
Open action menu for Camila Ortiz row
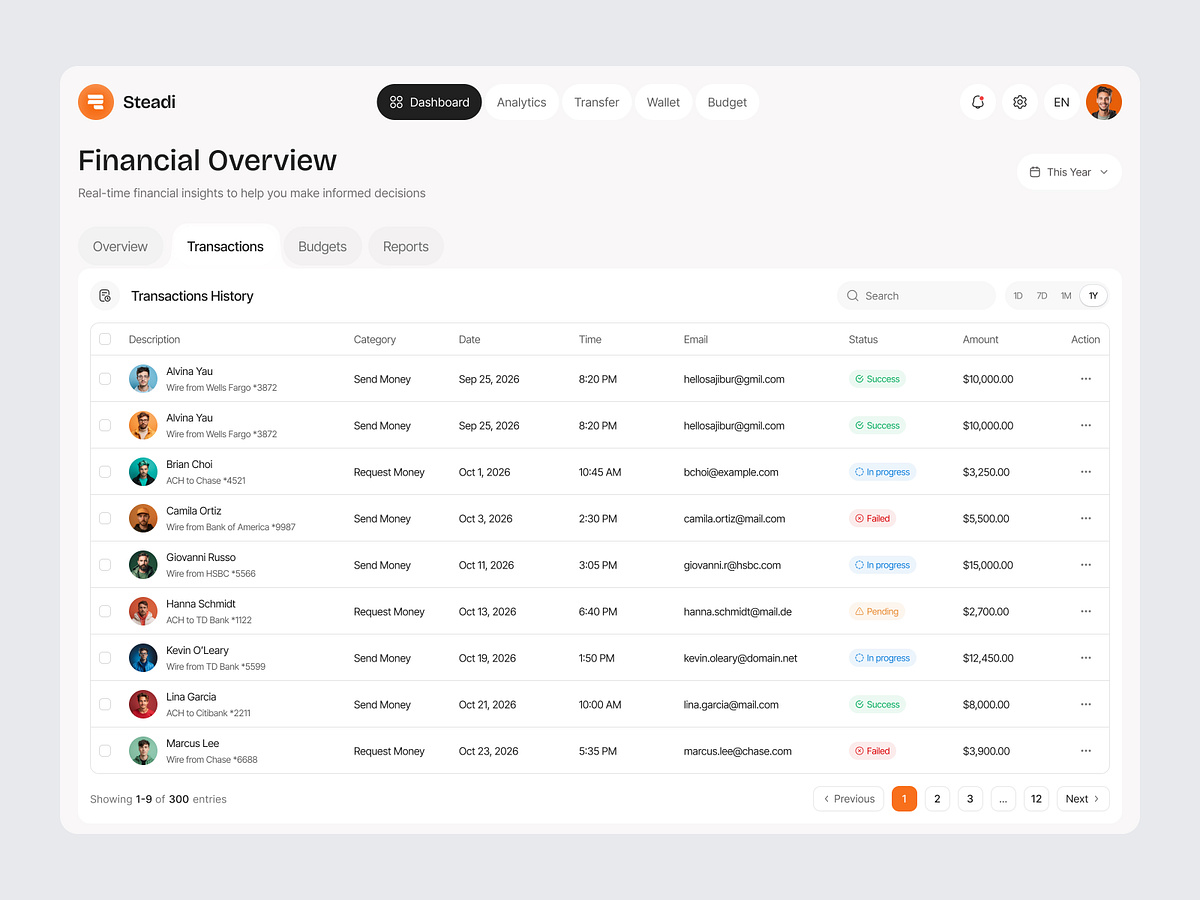(x=1086, y=518)
